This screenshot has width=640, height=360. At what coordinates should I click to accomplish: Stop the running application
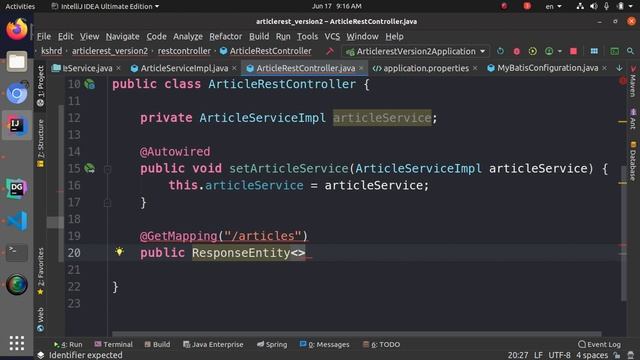pos(573,51)
